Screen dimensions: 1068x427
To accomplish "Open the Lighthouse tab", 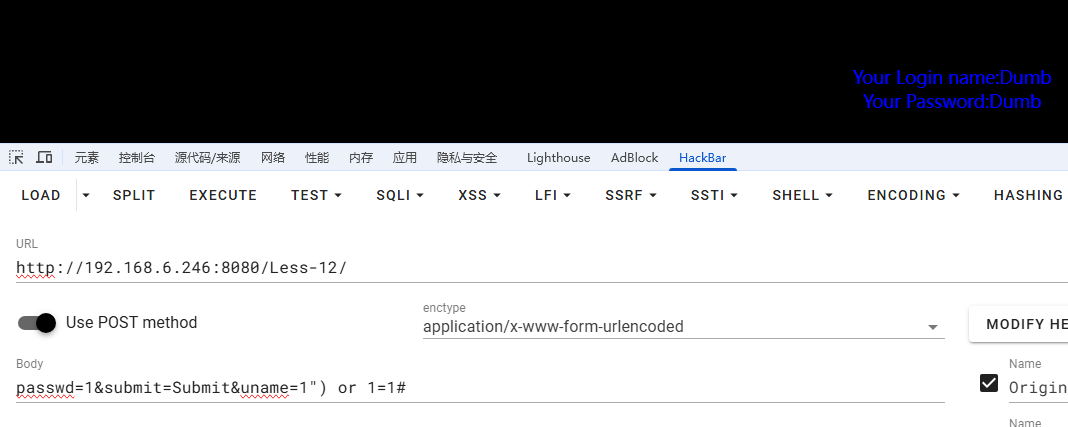I will point(558,157).
